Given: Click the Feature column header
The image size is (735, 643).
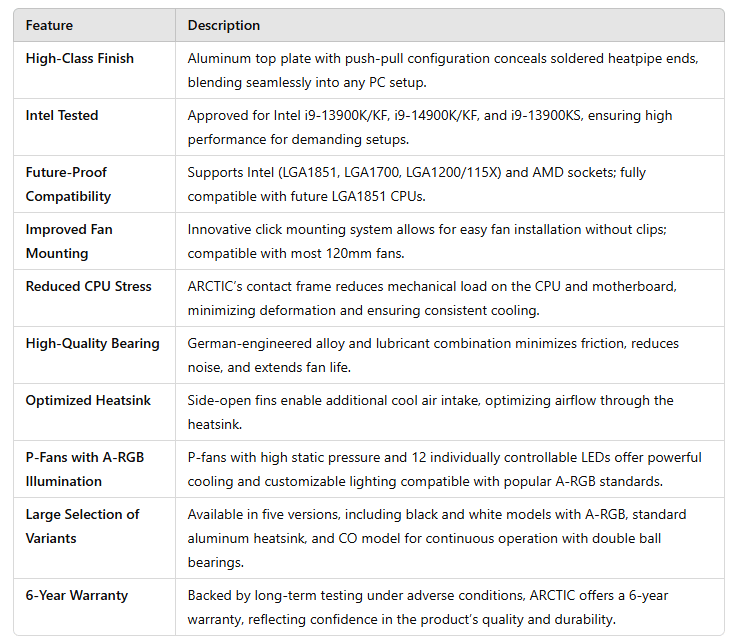Looking at the screenshot, I should pyautogui.click(x=95, y=25).
